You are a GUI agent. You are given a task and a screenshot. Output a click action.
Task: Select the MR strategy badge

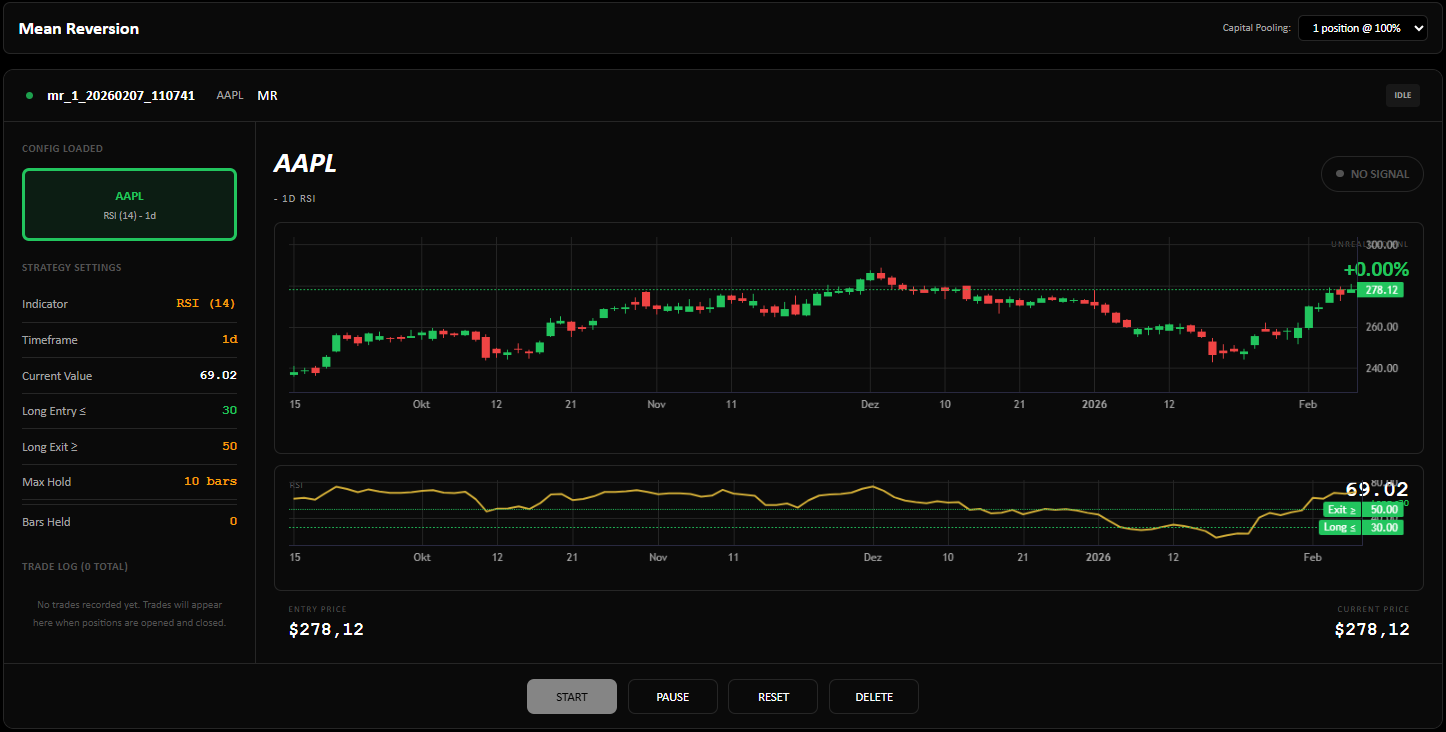pyautogui.click(x=267, y=95)
